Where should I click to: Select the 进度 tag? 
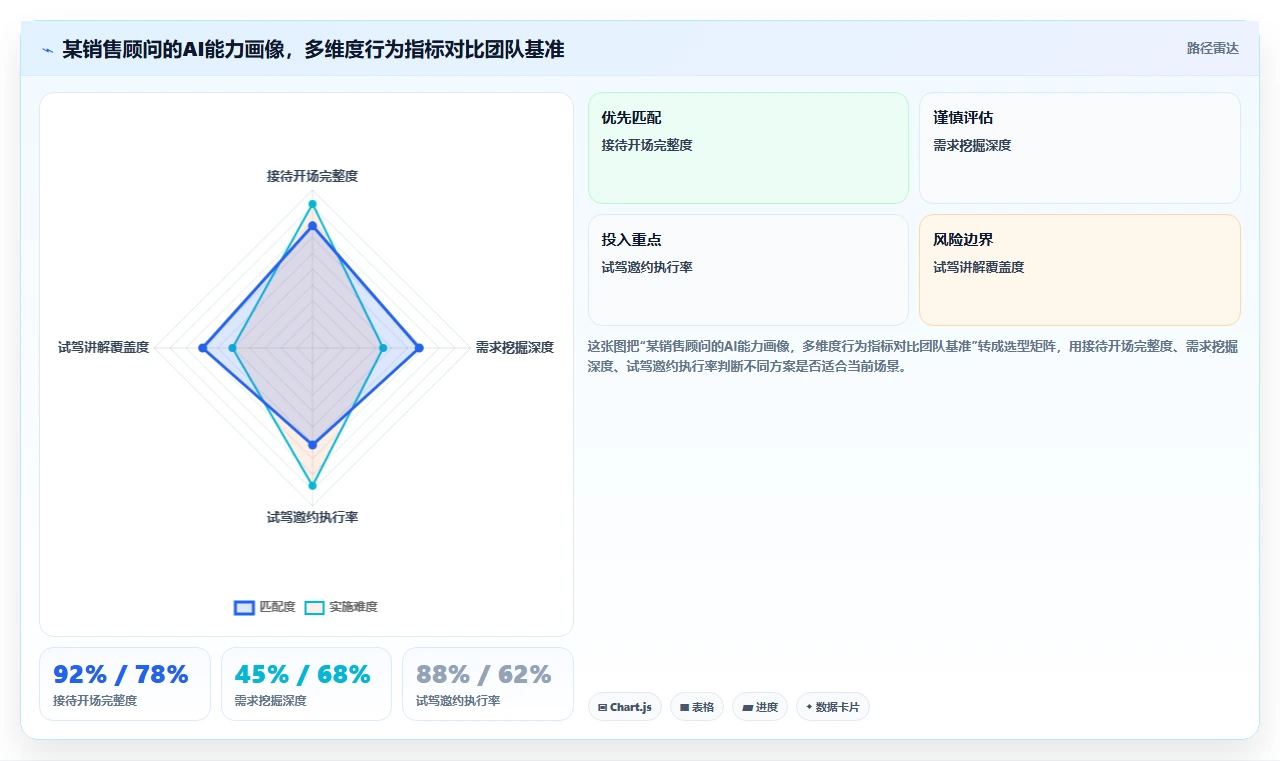click(760, 707)
